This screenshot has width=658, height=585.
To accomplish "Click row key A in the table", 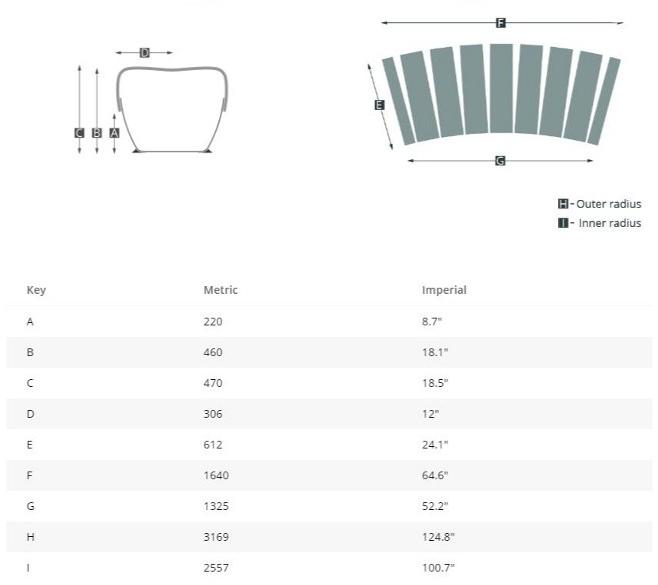I will [30, 322].
